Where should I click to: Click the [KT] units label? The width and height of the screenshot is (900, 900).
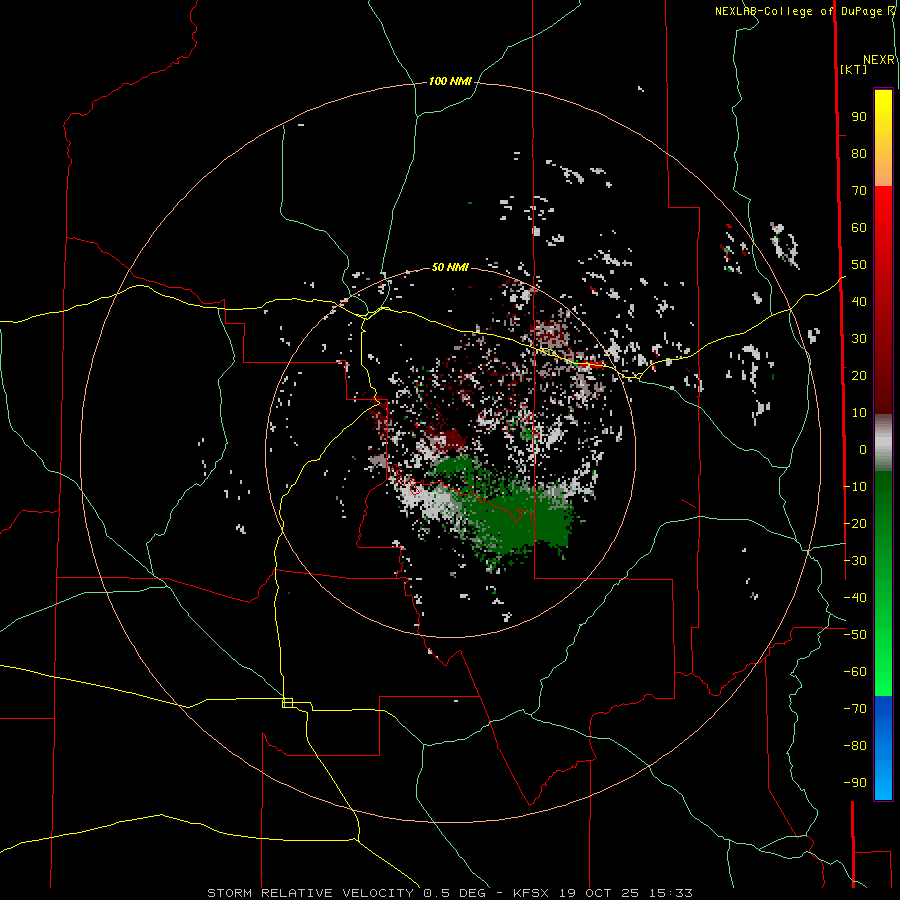point(854,69)
